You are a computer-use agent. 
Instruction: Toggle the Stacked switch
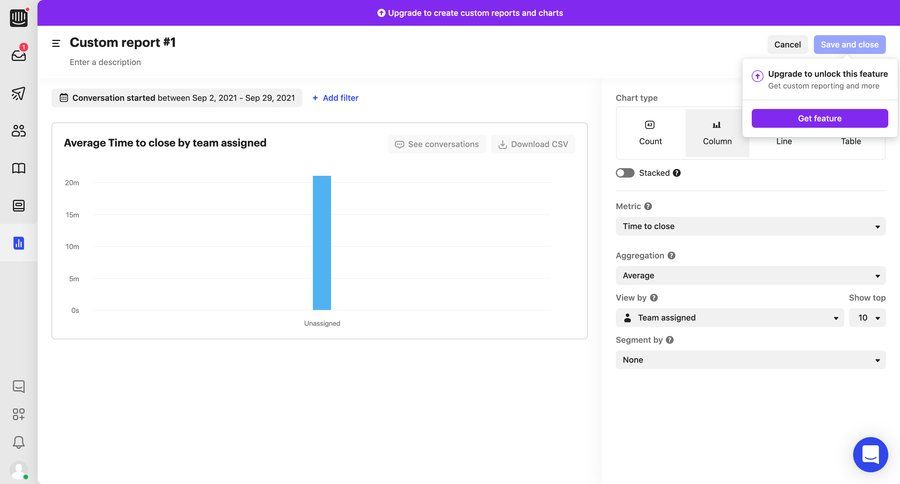(625, 173)
